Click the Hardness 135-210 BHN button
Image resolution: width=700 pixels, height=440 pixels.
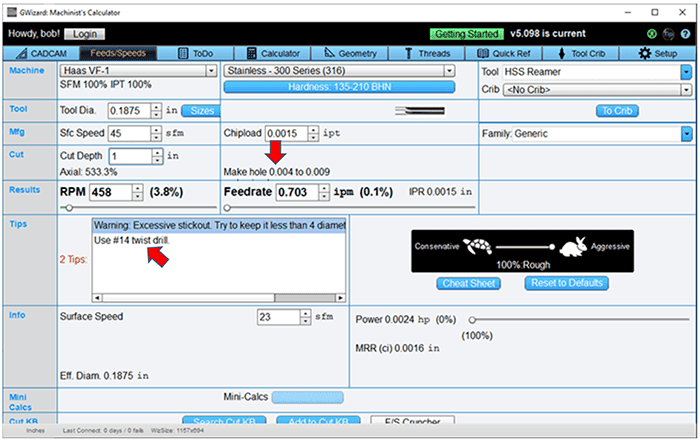[339, 87]
